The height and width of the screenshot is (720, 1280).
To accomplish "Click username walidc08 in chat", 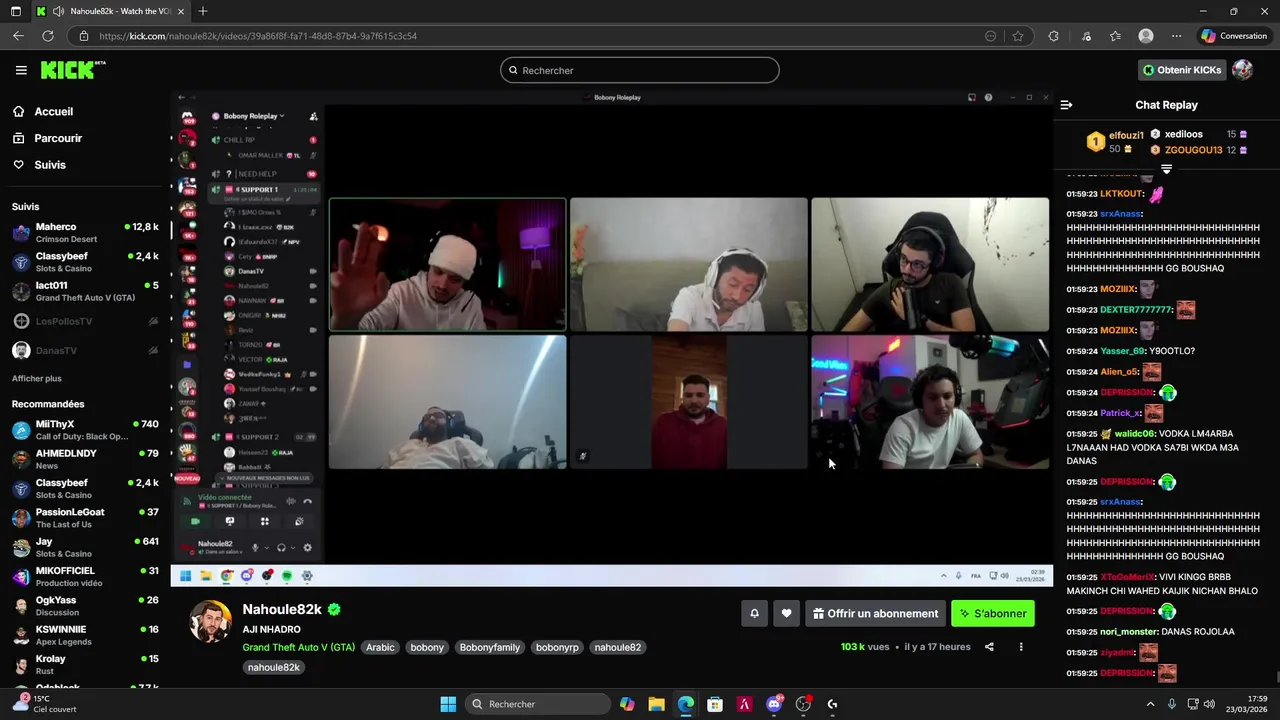I will [x=1135, y=434].
